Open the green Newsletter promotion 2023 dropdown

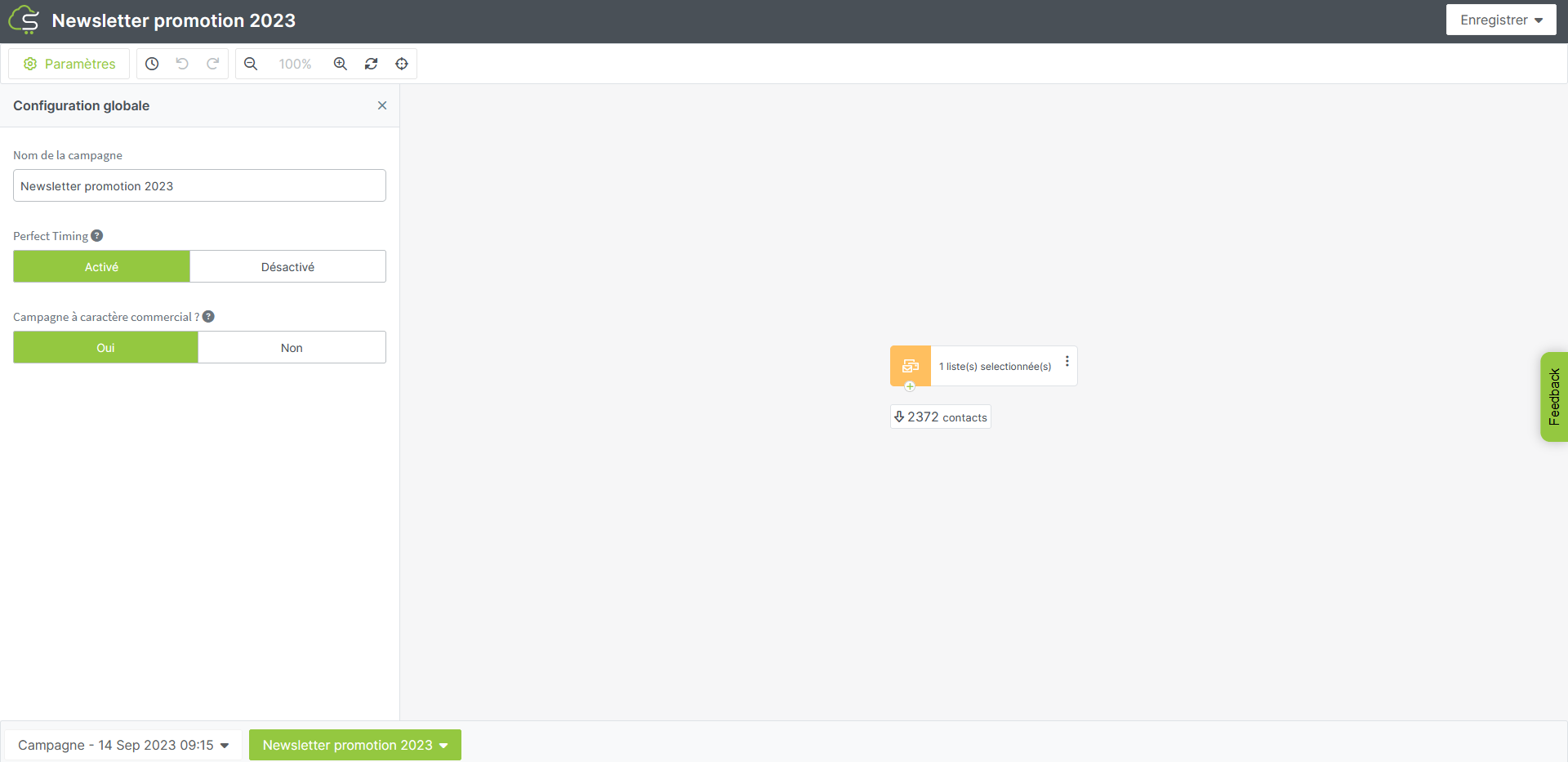(x=355, y=745)
